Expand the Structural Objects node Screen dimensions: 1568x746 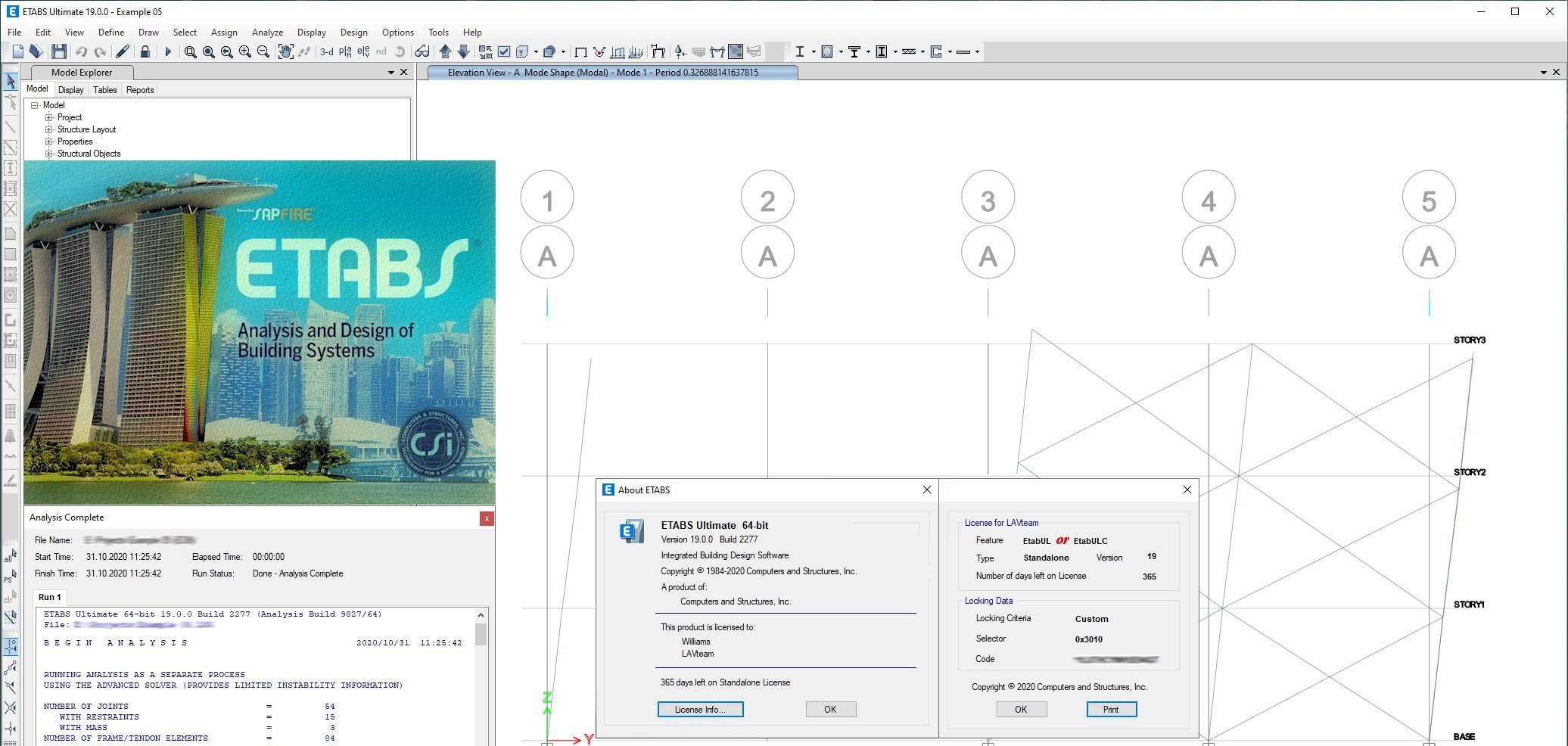tap(48, 154)
